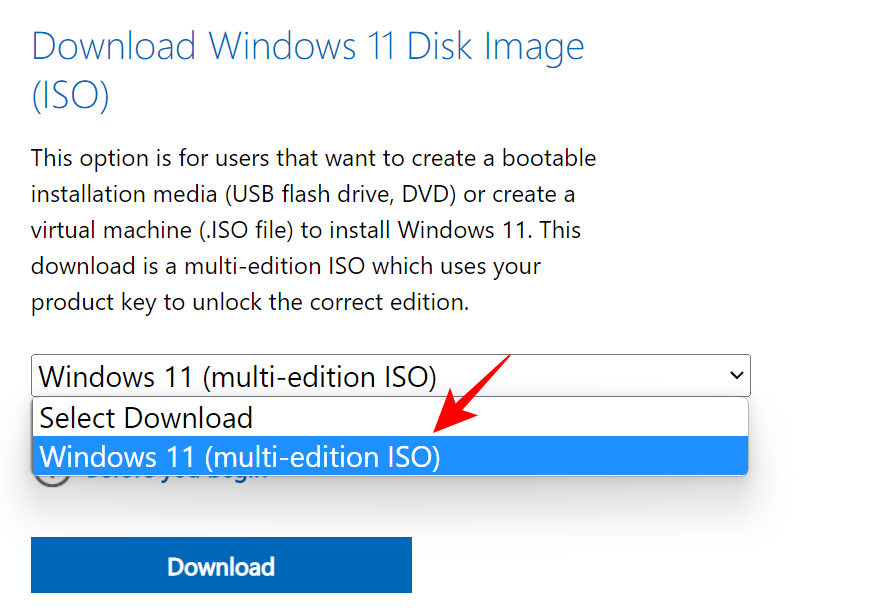Click 'product key to unlock the correct edition' text
Image resolution: width=872 pixels, height=616 pixels.
pyautogui.click(x=250, y=302)
